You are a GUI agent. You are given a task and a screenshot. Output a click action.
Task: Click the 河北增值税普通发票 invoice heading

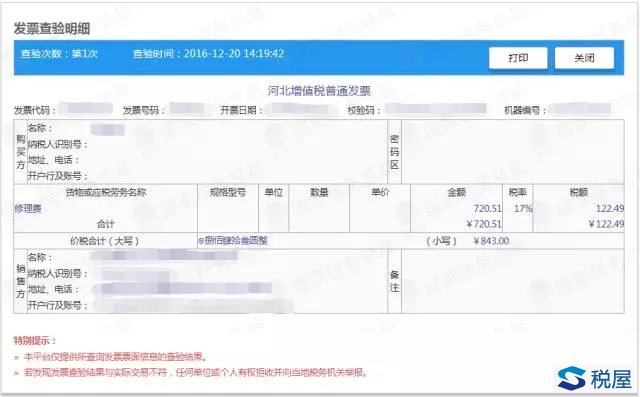tap(319, 91)
